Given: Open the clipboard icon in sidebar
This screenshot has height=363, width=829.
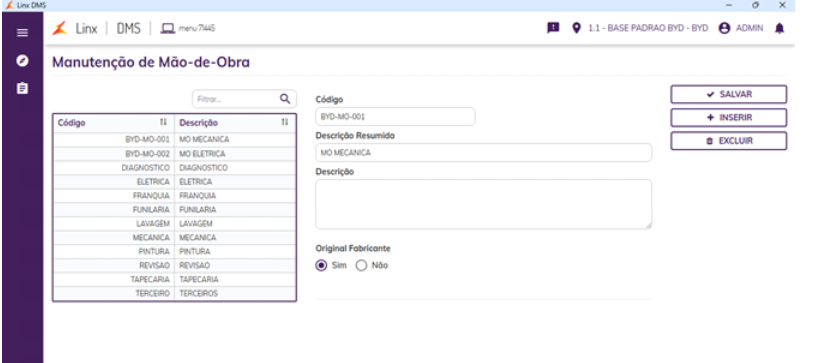Looking at the screenshot, I should (x=22, y=88).
